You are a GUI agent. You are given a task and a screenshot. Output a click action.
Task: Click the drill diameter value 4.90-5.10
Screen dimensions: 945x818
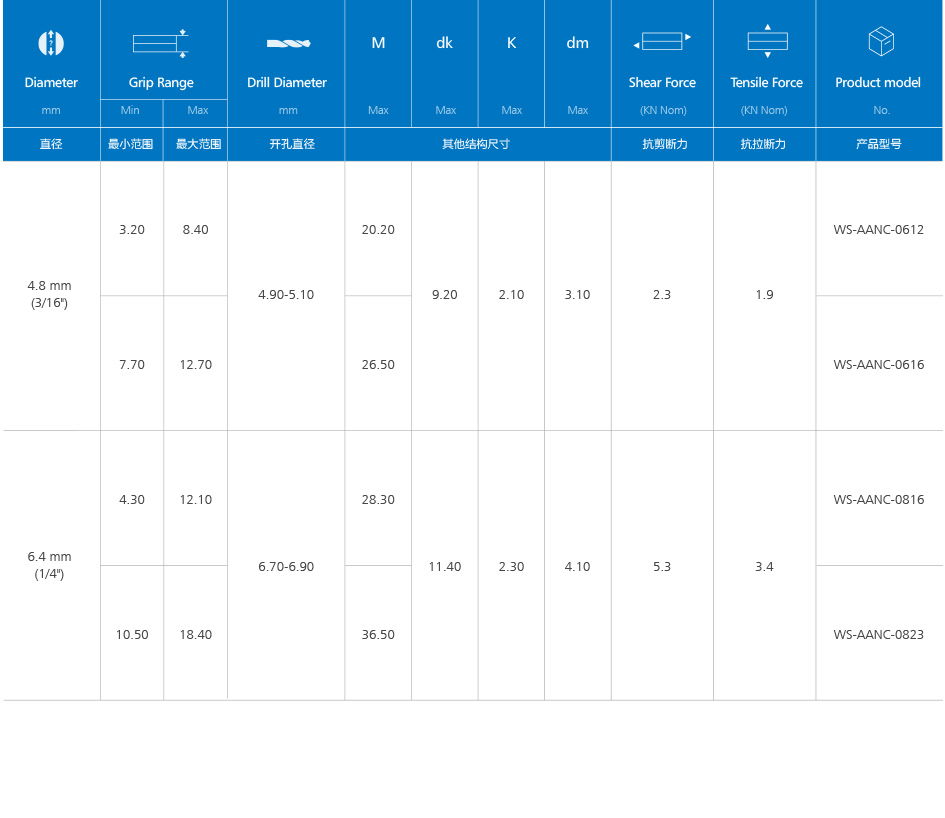[286, 295]
